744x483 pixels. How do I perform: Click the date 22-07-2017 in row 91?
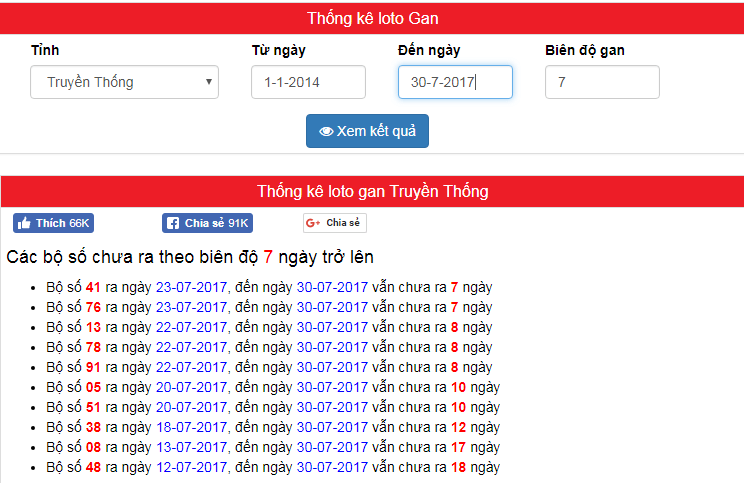[191, 367]
